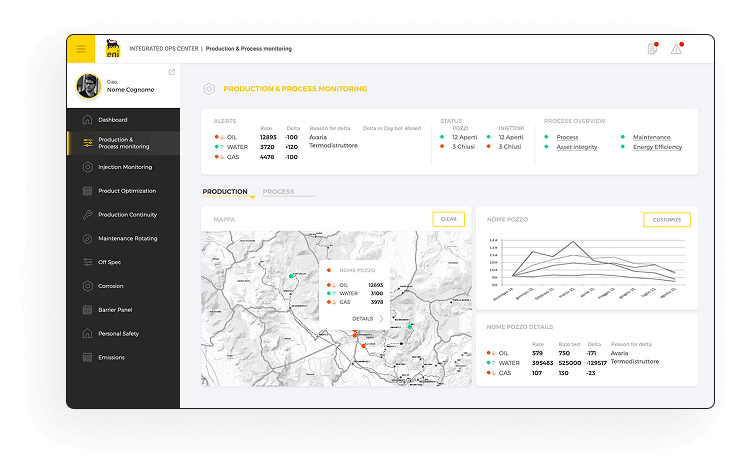The height and width of the screenshot is (475, 749).
Task: Select the Maintenance Rotating compass icon
Action: (x=88, y=239)
